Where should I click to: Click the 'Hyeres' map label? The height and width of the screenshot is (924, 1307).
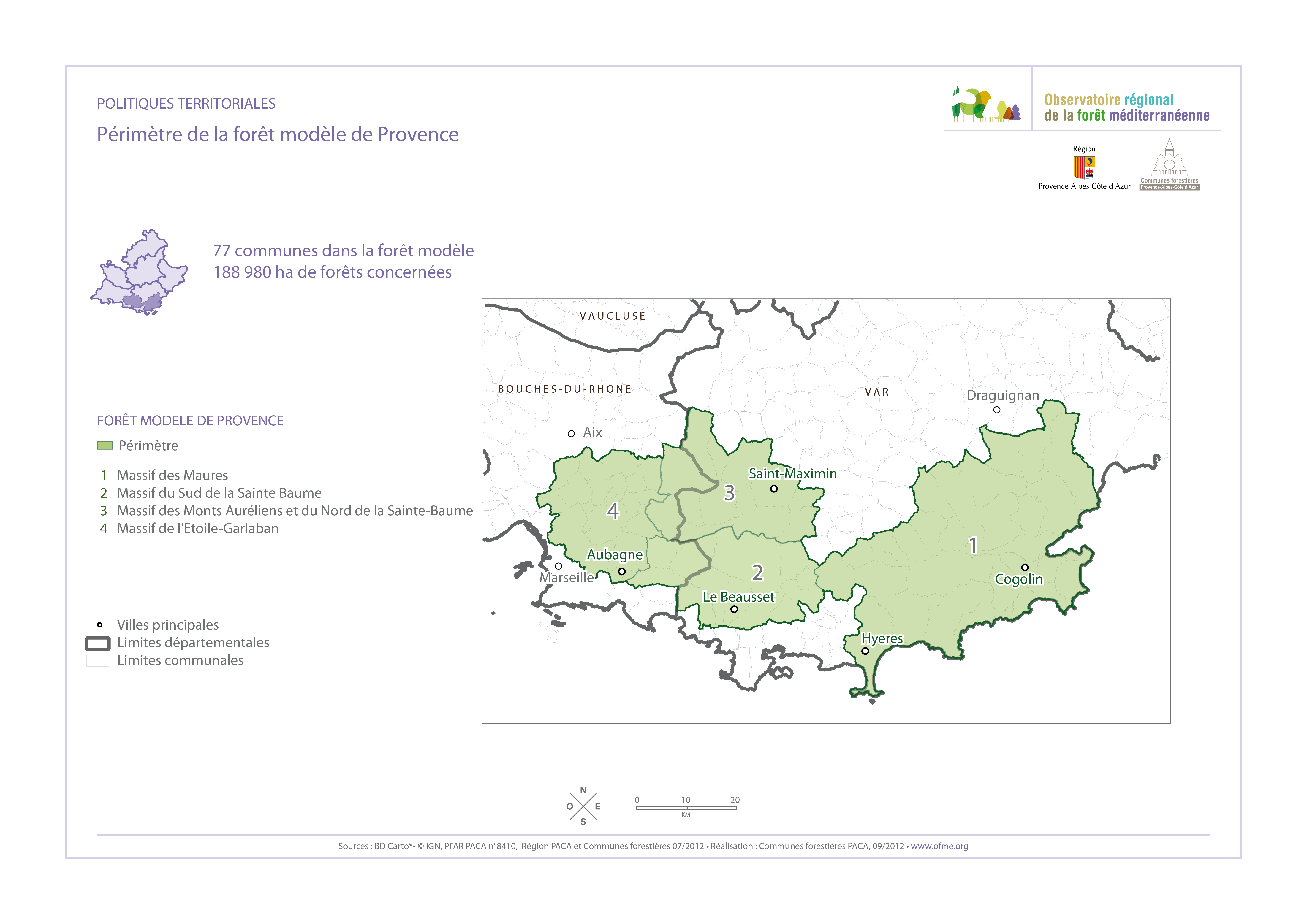pyautogui.click(x=882, y=639)
